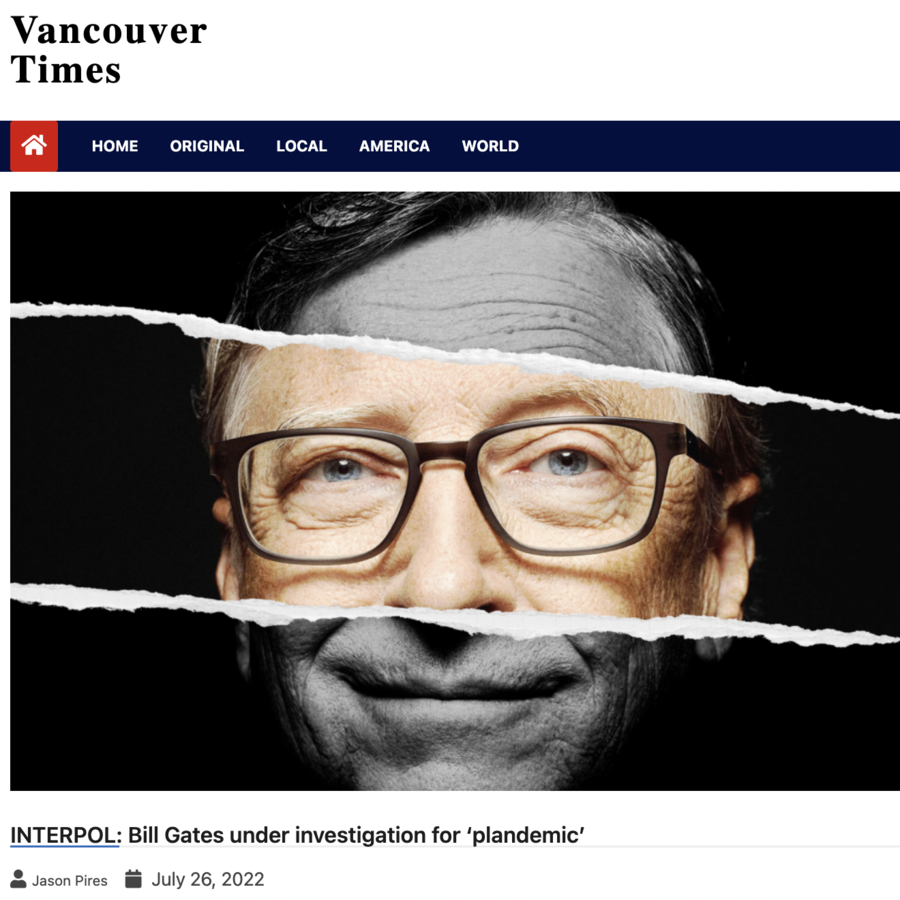Click the word Vancouver in the masthead
The height and width of the screenshot is (900, 900).
tap(109, 31)
